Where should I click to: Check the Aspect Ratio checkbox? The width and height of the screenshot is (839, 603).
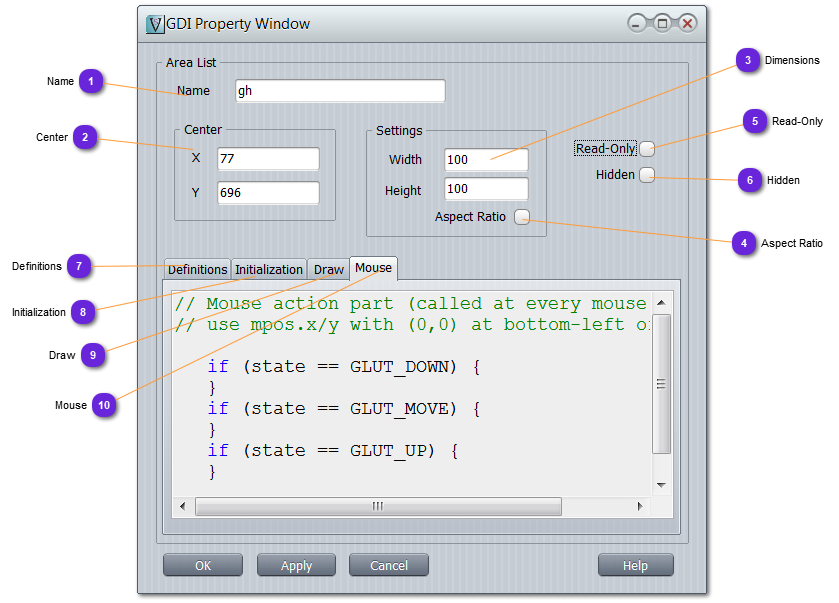(x=521, y=217)
